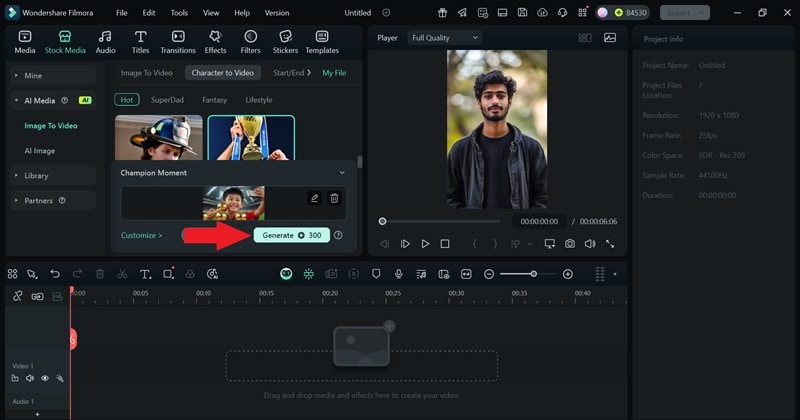Collapse the Champion Moment panel chevron

point(342,173)
